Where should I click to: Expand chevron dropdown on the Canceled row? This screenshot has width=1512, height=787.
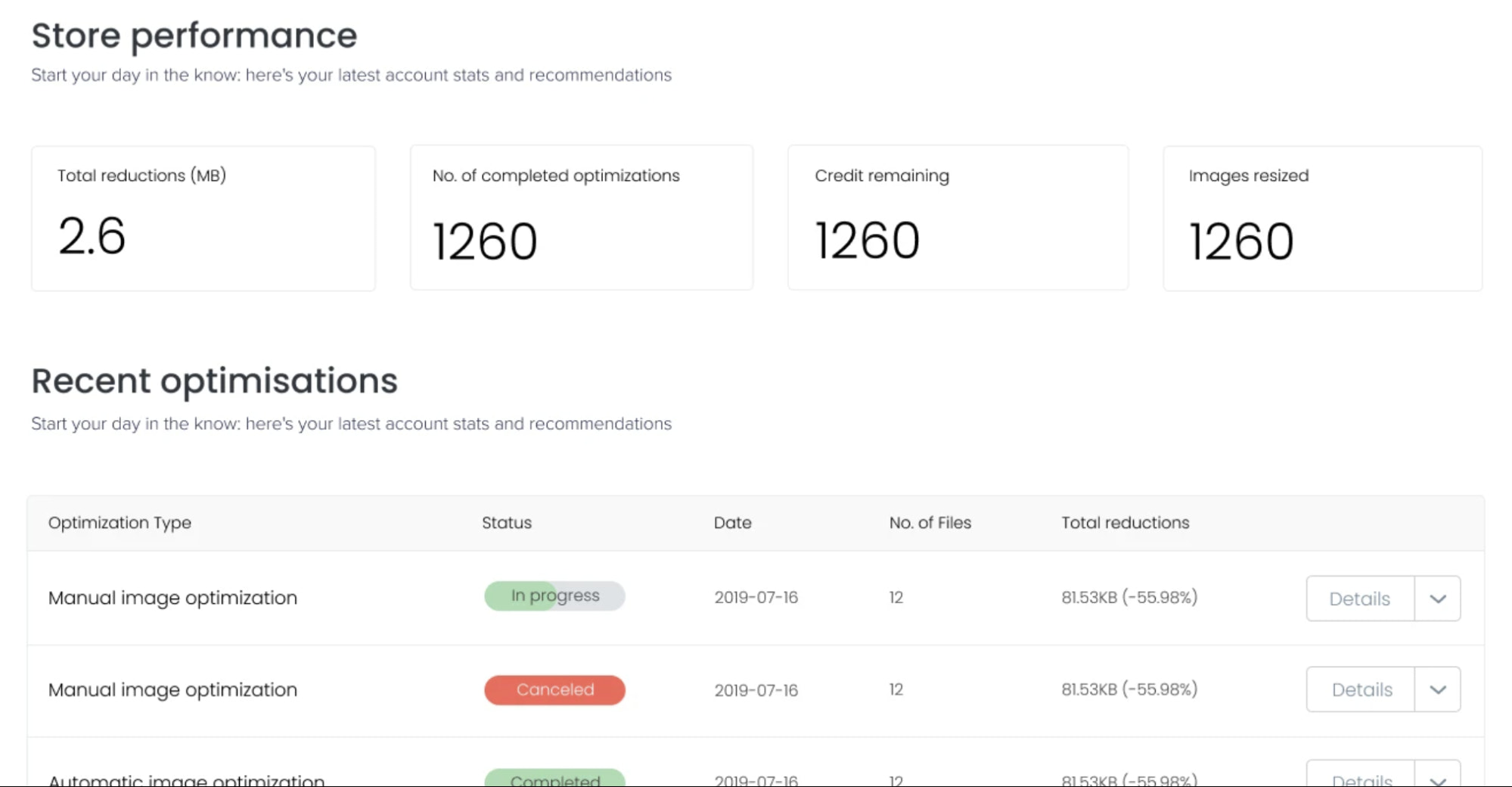click(x=1438, y=689)
